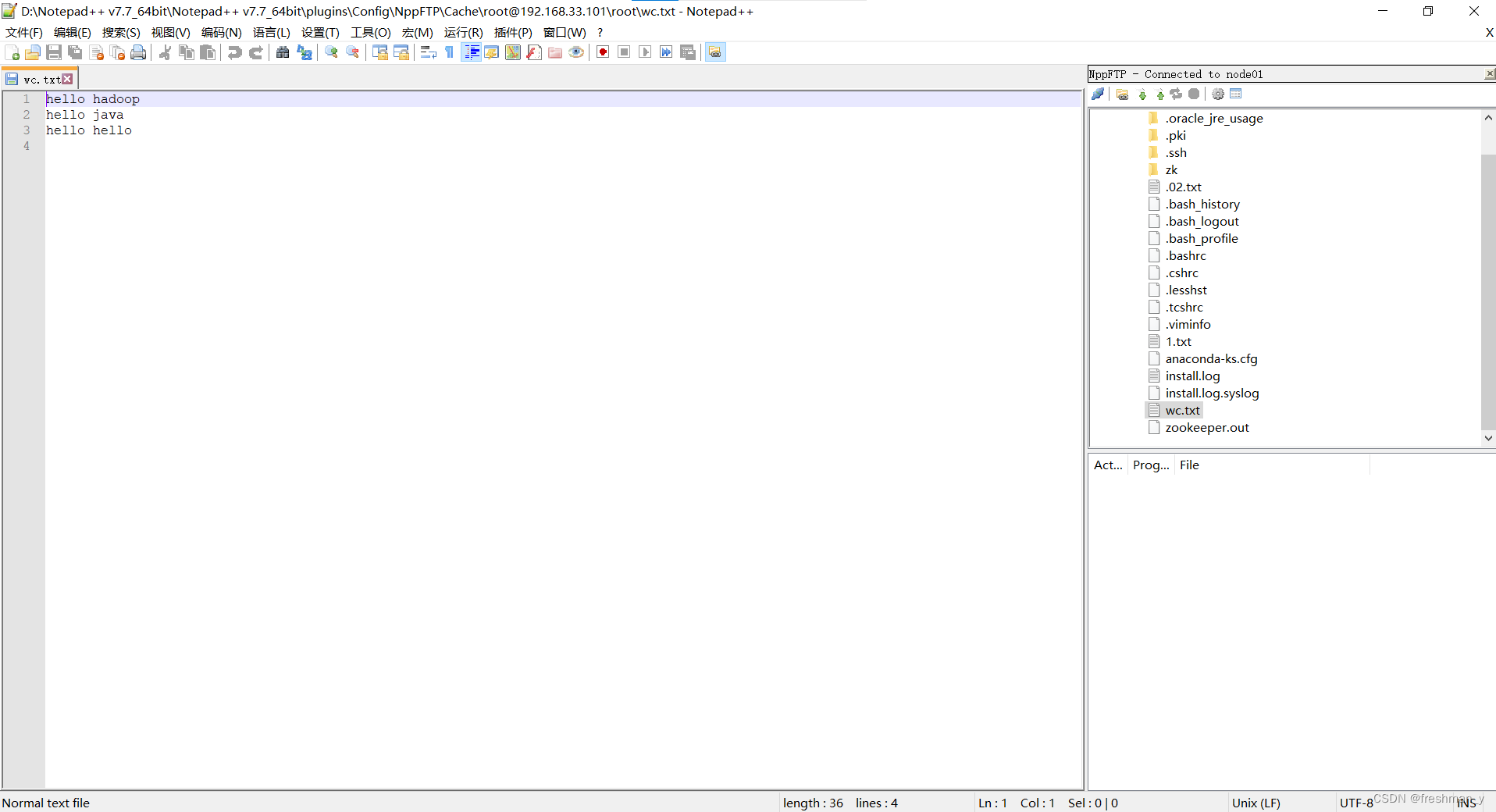Screen dimensions: 1496x812
Task: Upload file using NppFTP green up-arrow icon
Action: pos(1159,94)
